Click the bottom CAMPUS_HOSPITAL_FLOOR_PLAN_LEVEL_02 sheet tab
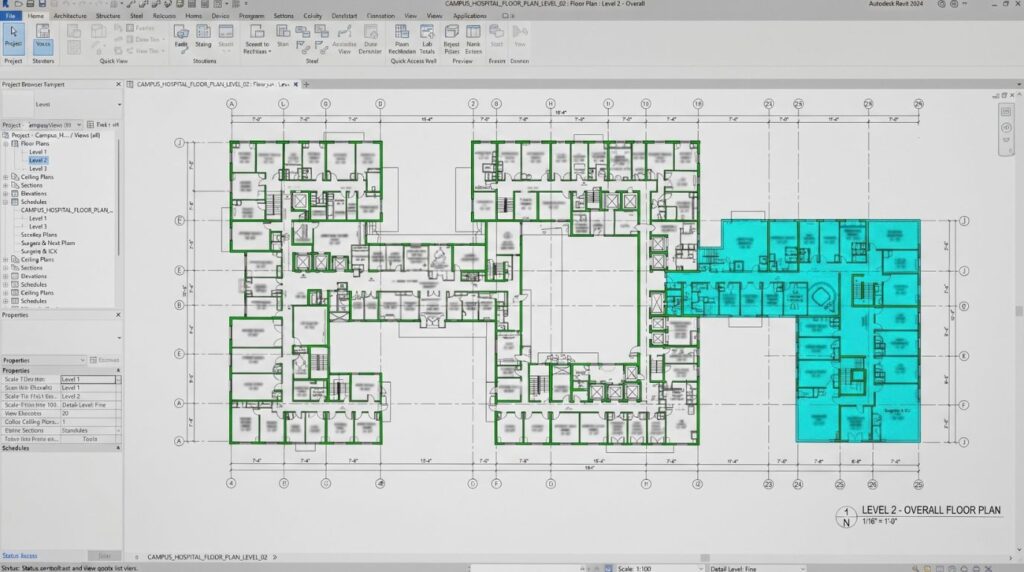The width and height of the screenshot is (1024, 572). click(x=207, y=557)
